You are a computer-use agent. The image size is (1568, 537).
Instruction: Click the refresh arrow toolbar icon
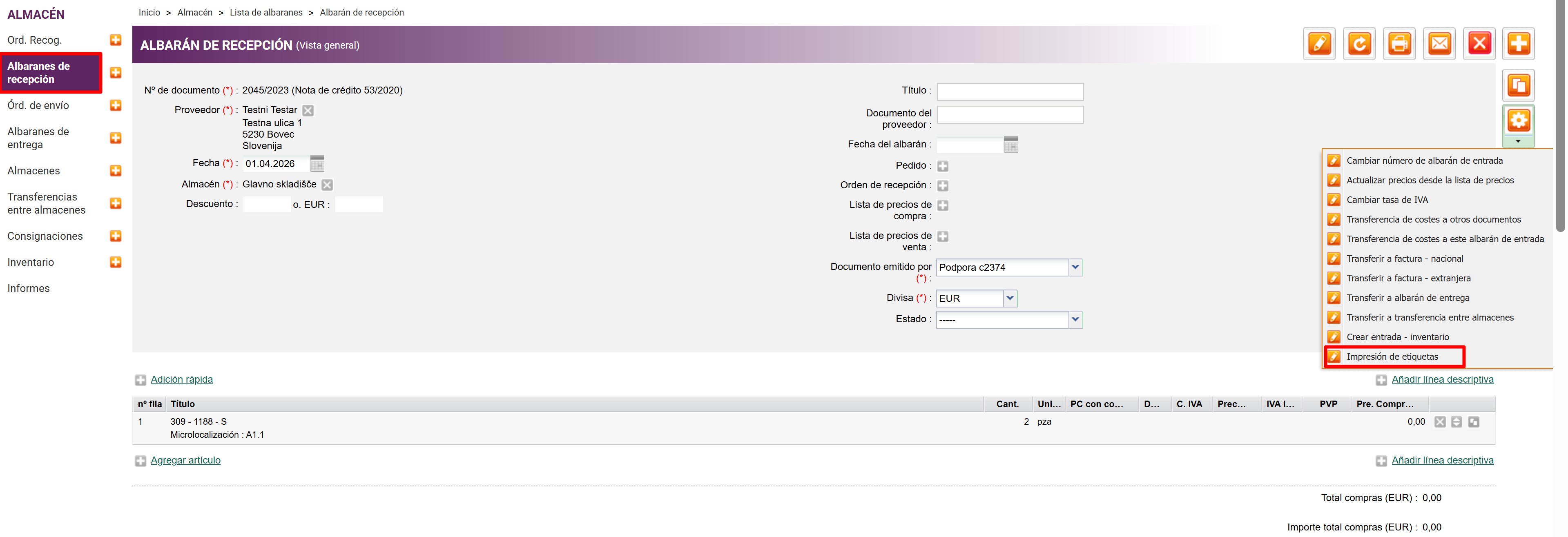coord(1358,44)
